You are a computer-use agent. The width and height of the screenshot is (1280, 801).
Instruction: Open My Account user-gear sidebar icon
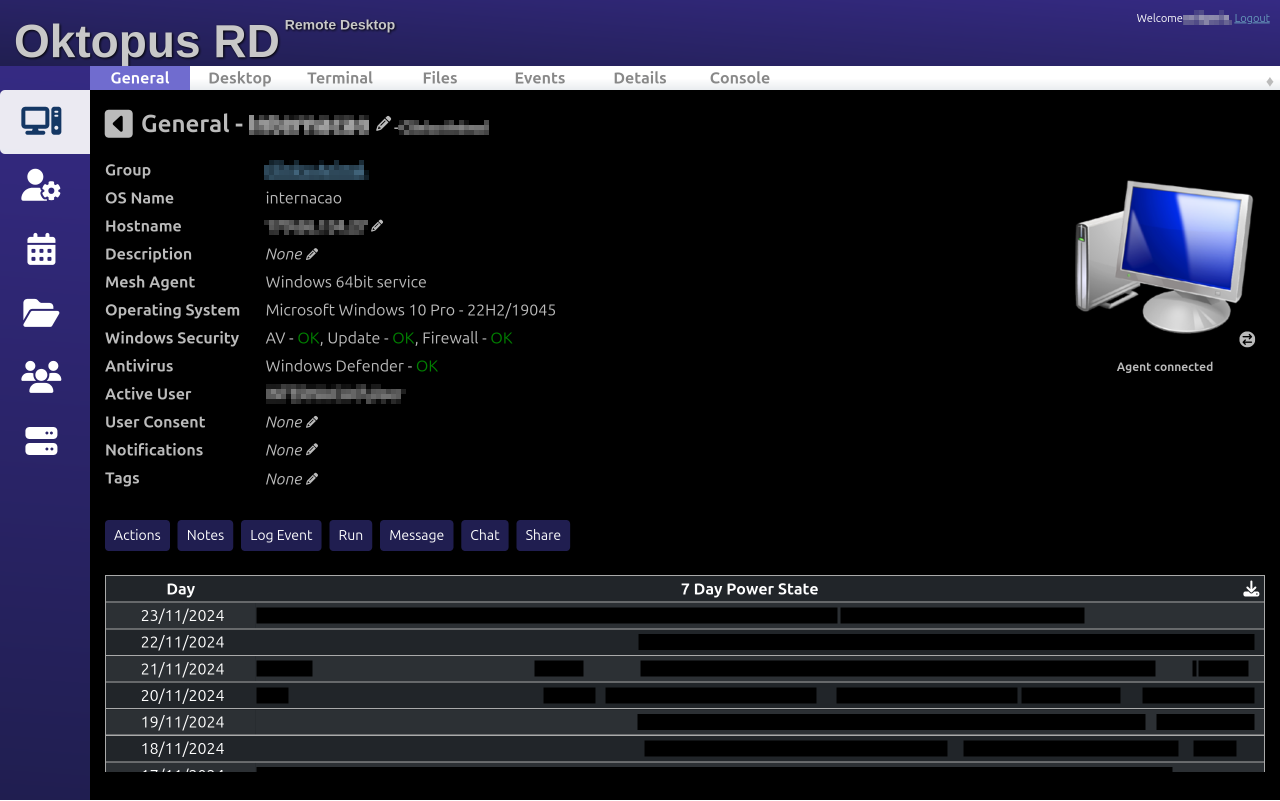[x=42, y=185]
